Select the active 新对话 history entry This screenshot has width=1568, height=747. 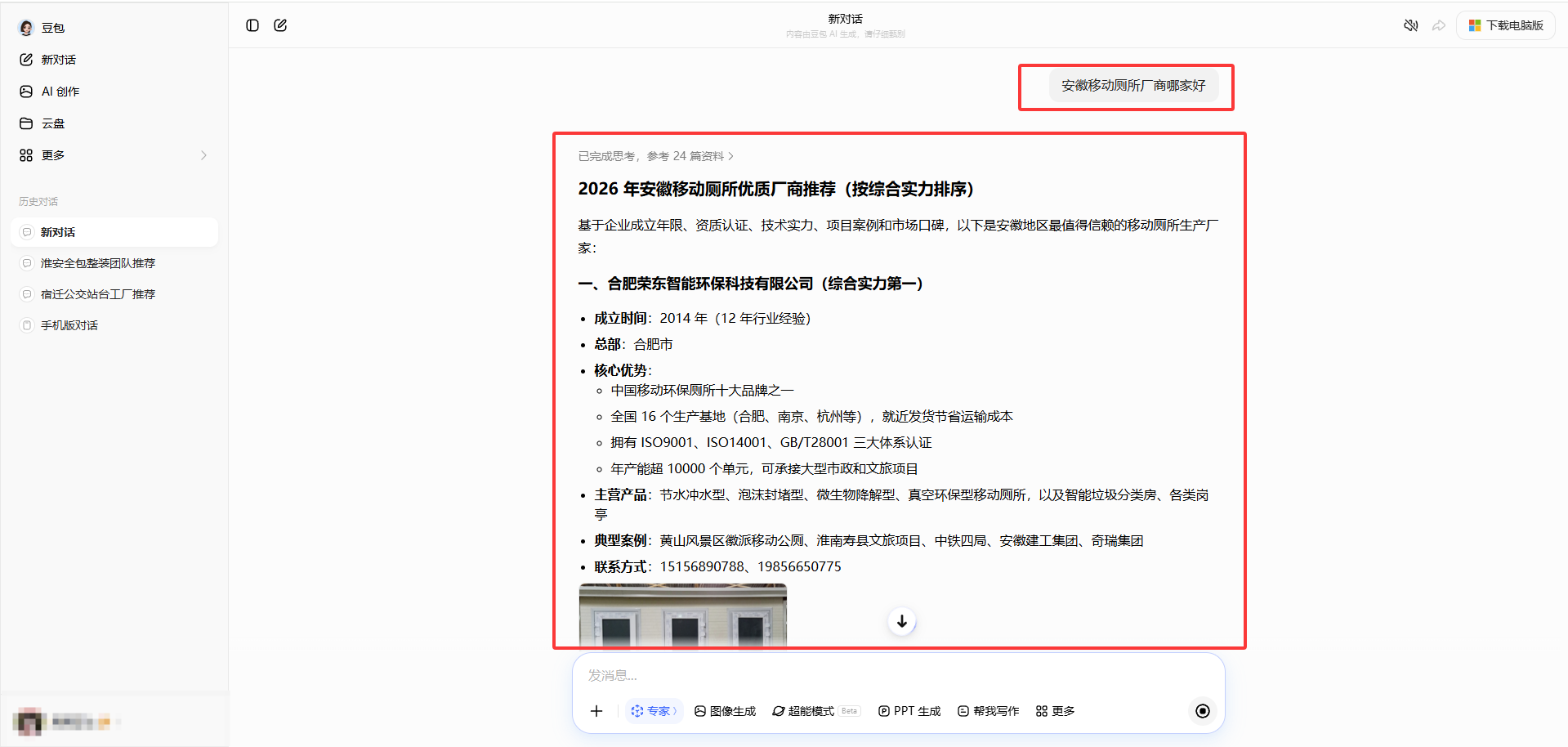[114, 232]
